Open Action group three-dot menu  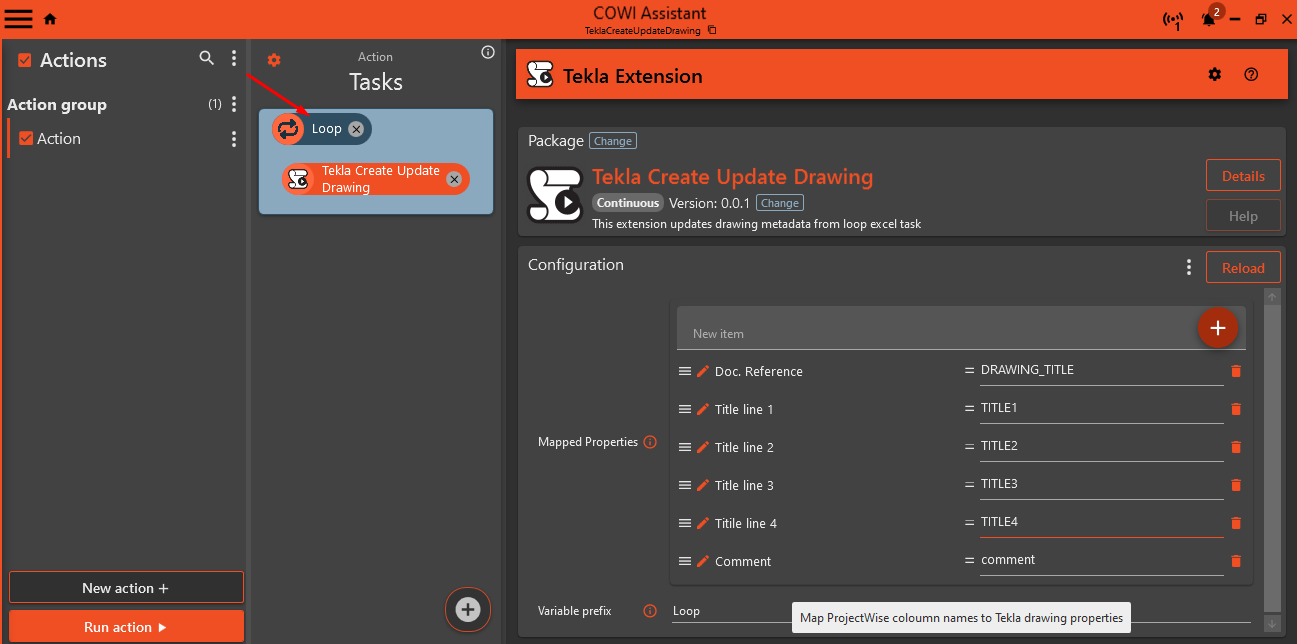[234, 104]
